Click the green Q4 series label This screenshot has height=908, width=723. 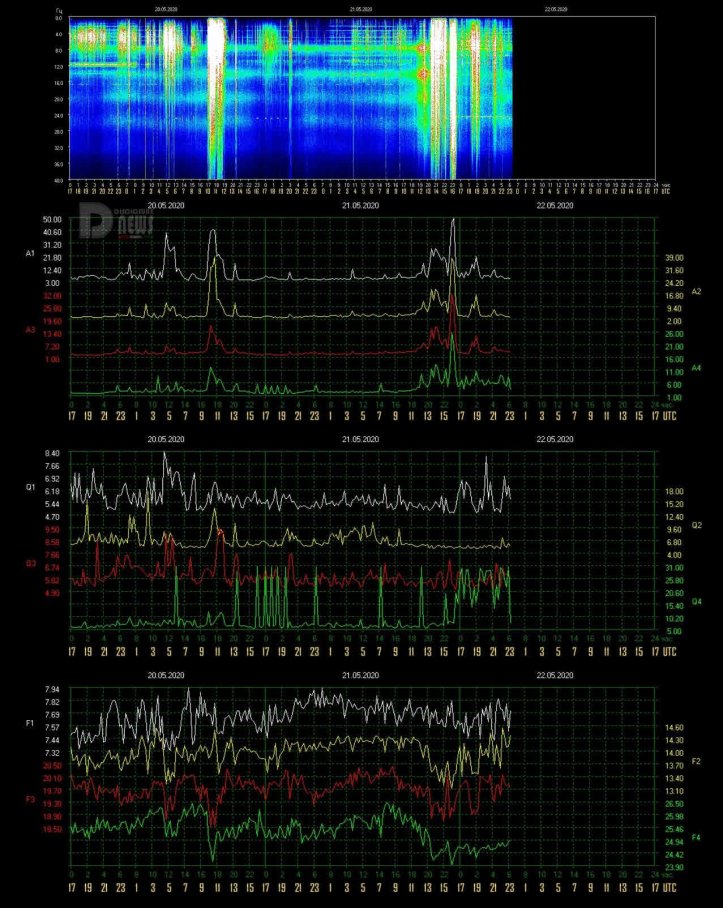pyautogui.click(x=697, y=602)
